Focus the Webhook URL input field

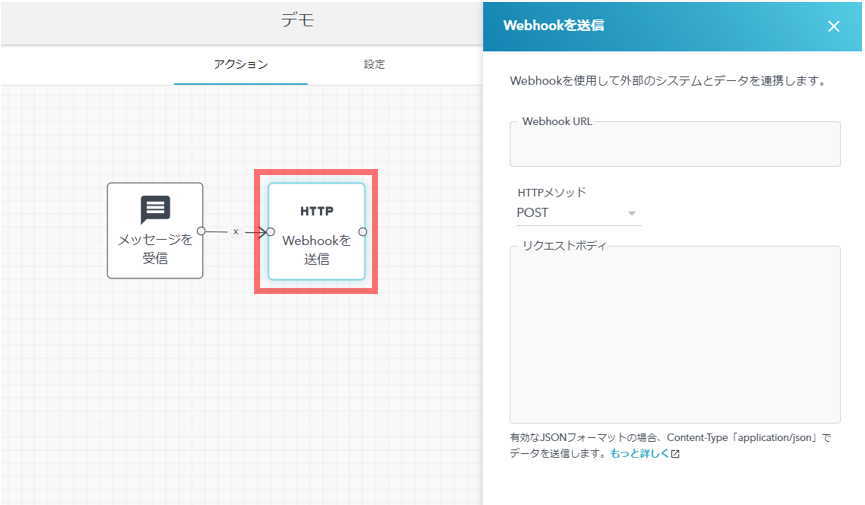tap(674, 145)
